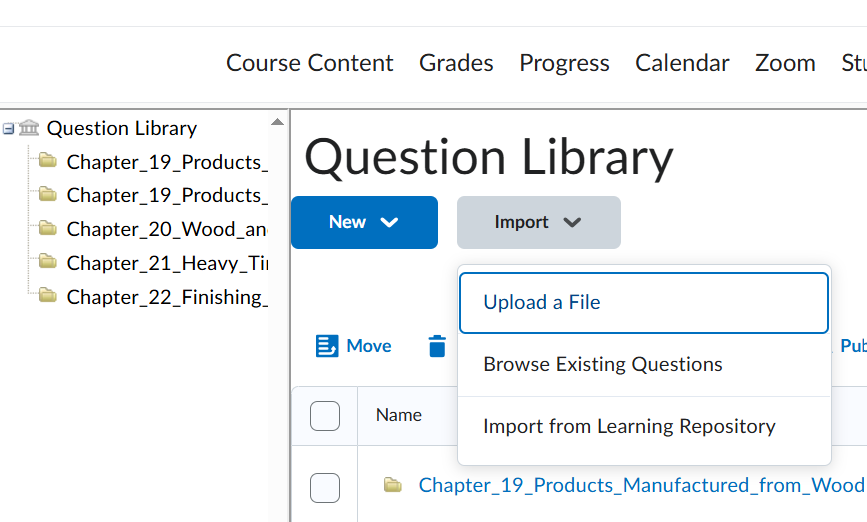This screenshot has height=522, width=867.
Task: Go to Course Content page
Action: coord(310,63)
